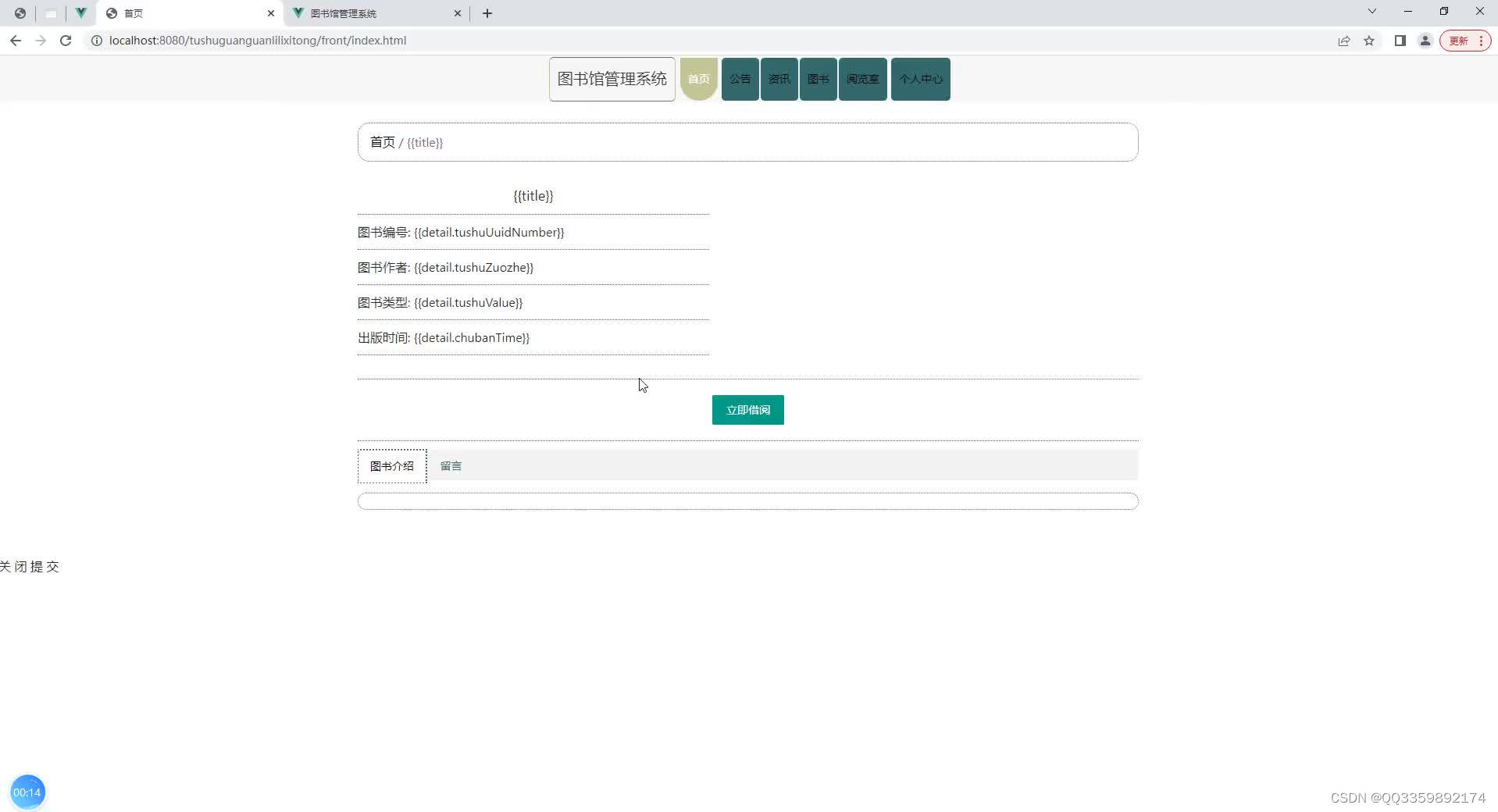Screen dimensions: 1498x812
Task: Select the pinned Vue tab icon
Action: [80, 13]
